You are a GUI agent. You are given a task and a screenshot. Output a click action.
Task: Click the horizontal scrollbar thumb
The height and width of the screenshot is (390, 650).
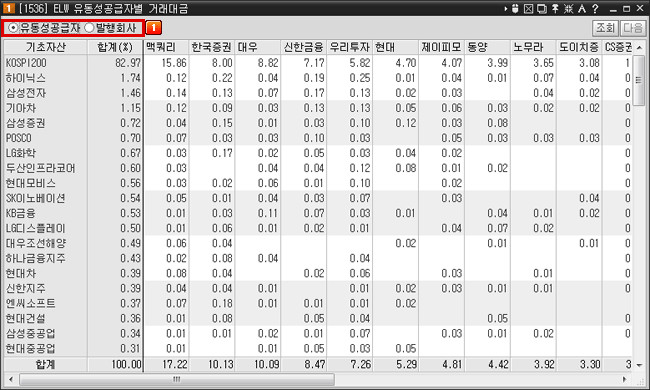click(x=177, y=379)
